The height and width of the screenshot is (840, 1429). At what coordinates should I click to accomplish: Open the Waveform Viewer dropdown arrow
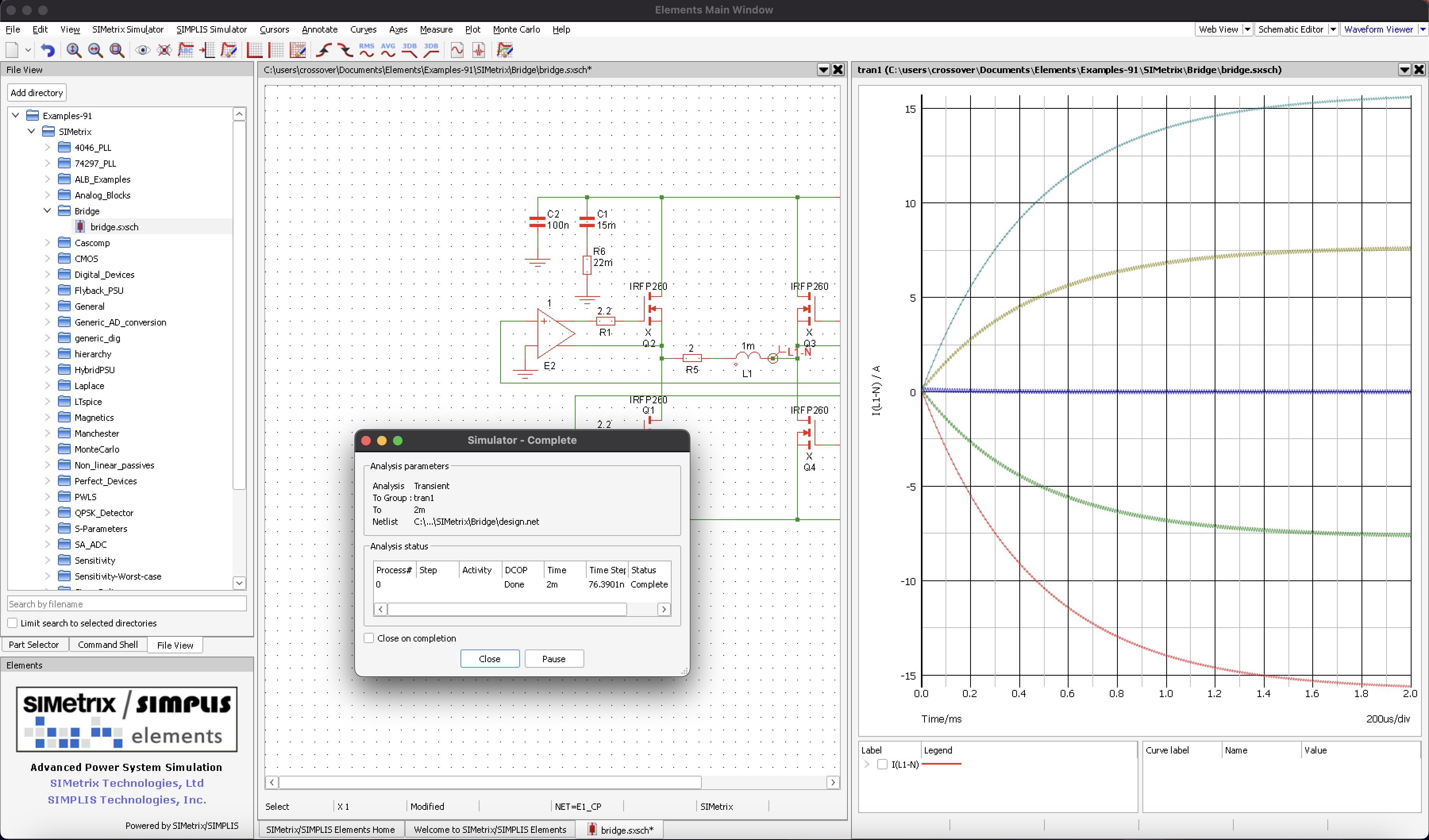click(1422, 29)
